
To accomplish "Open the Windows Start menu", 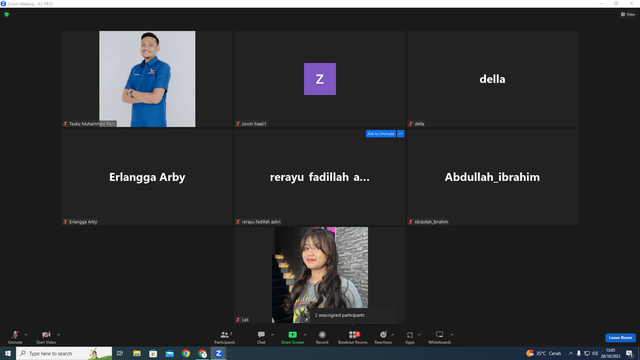I will pyautogui.click(x=8, y=353).
